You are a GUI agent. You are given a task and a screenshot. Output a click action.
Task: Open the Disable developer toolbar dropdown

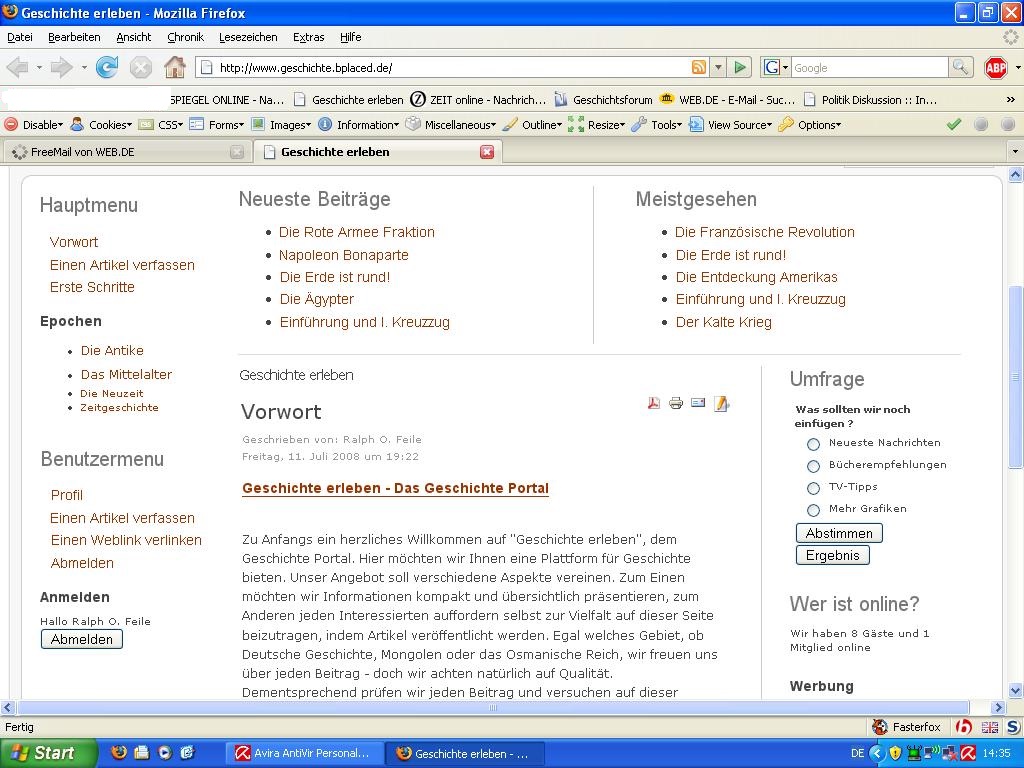click(34, 125)
